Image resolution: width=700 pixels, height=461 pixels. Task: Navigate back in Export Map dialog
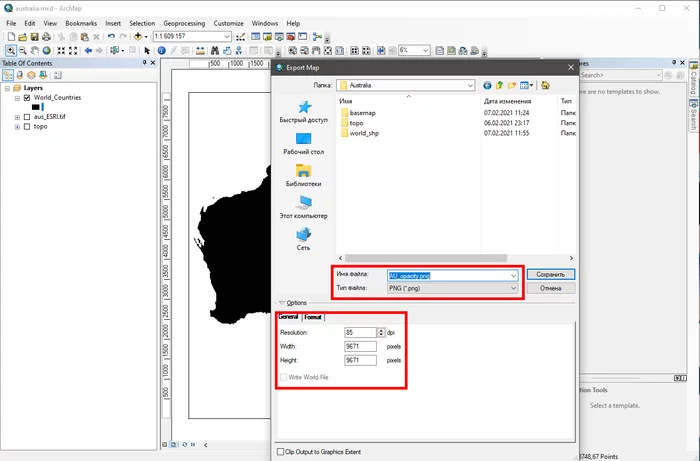[487, 85]
